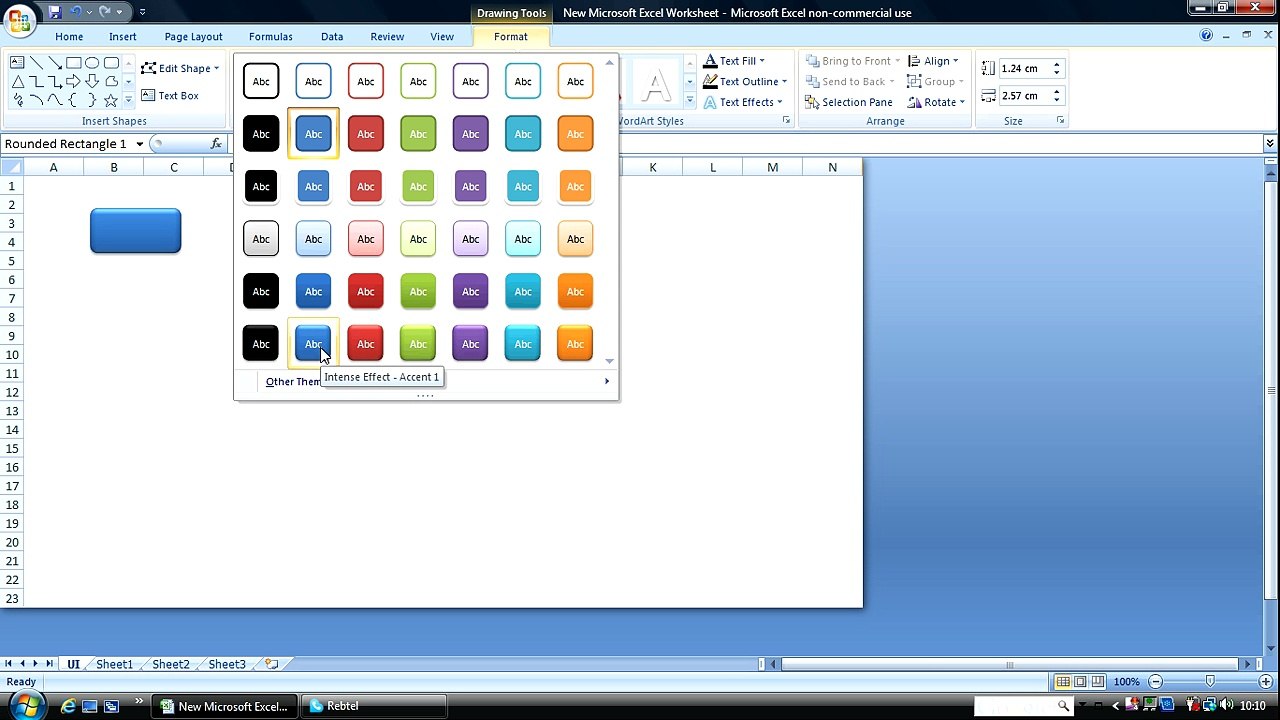Open the Insert ribbon tab
Screen dimensions: 1280x720
(123, 36)
